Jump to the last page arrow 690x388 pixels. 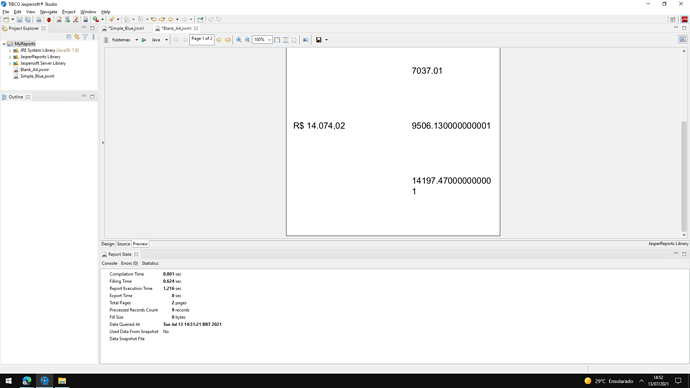(228, 40)
